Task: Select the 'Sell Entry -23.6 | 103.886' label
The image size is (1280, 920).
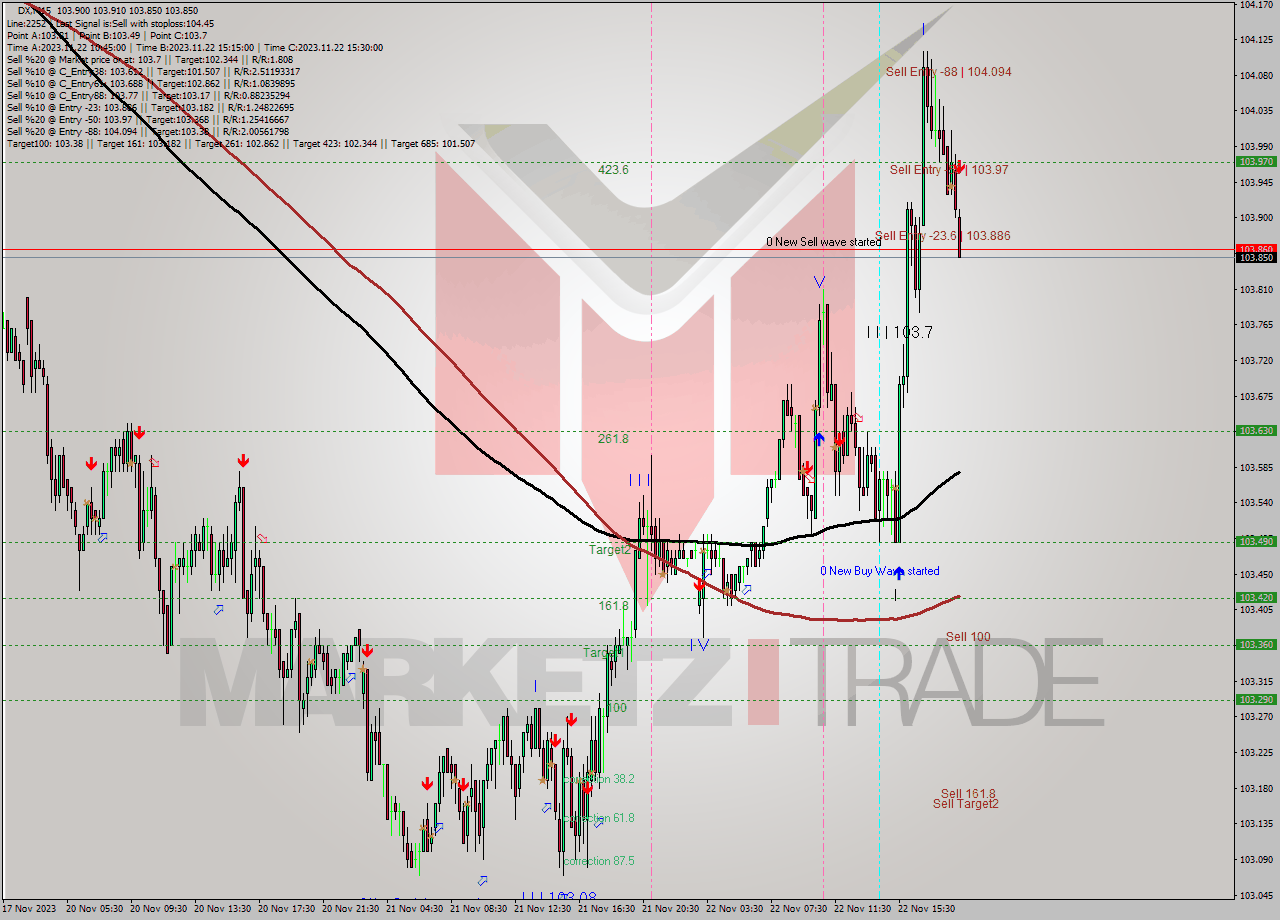Action: point(942,236)
